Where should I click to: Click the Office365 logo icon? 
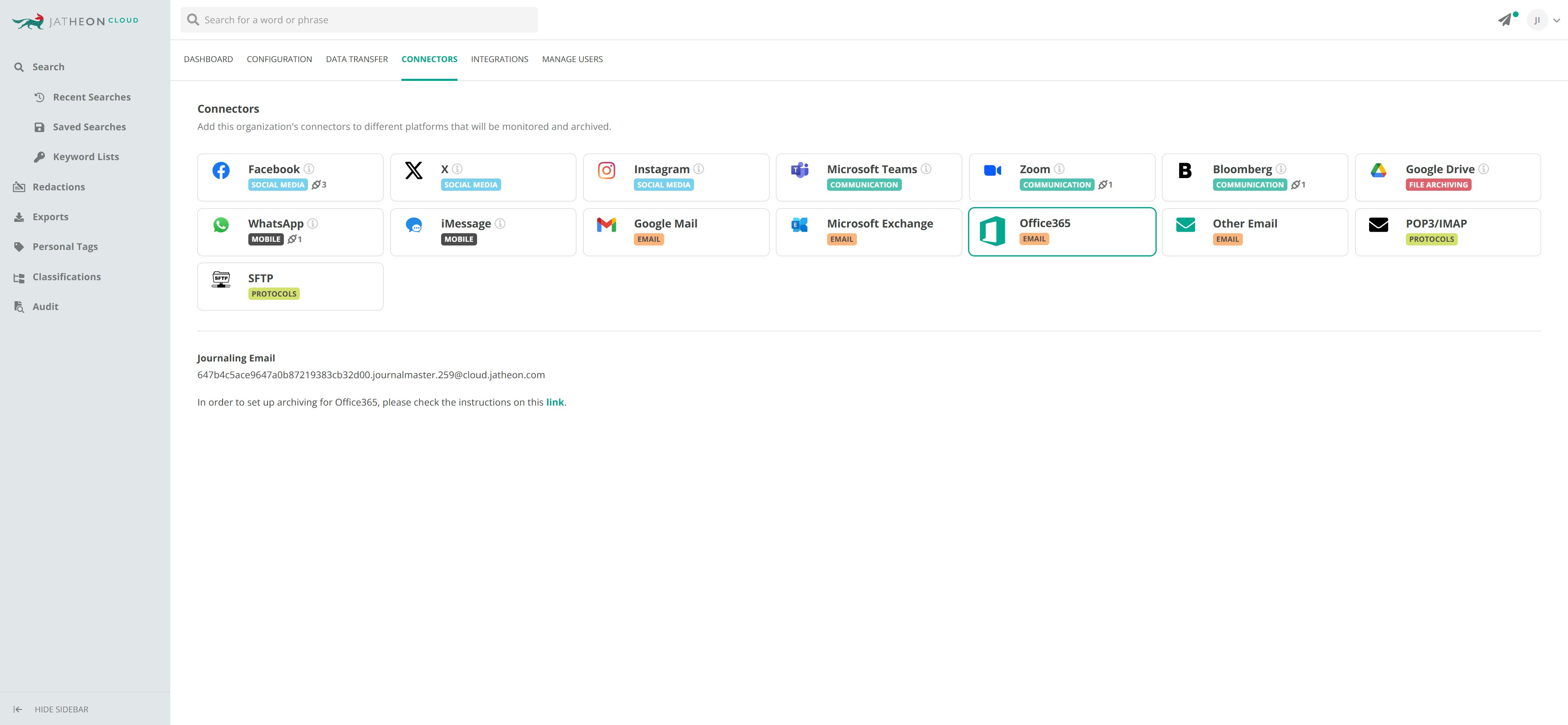pyautogui.click(x=992, y=231)
